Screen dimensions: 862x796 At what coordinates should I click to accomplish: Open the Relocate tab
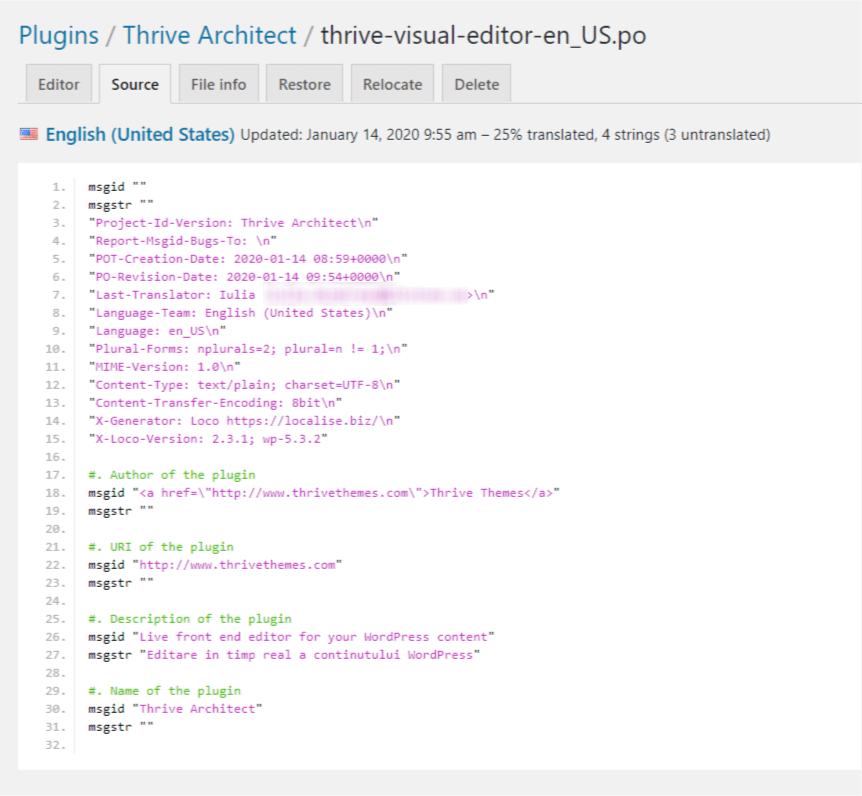pos(393,84)
